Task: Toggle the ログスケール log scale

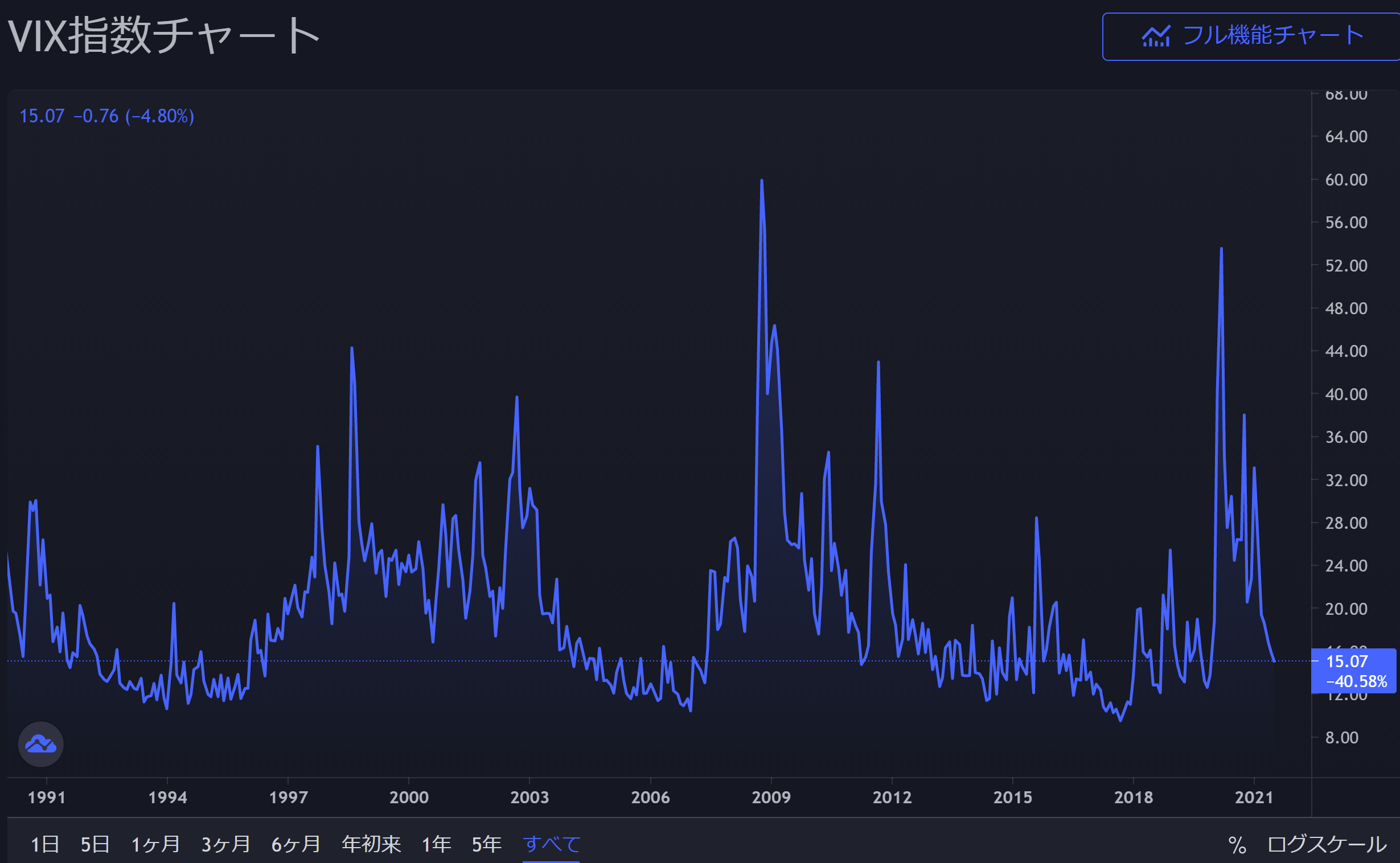Action: point(1327,844)
